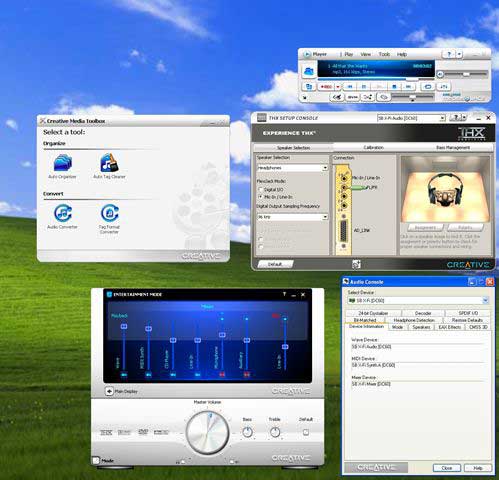
Task: Open the arrow beside Player help button
Action: click(x=459, y=54)
